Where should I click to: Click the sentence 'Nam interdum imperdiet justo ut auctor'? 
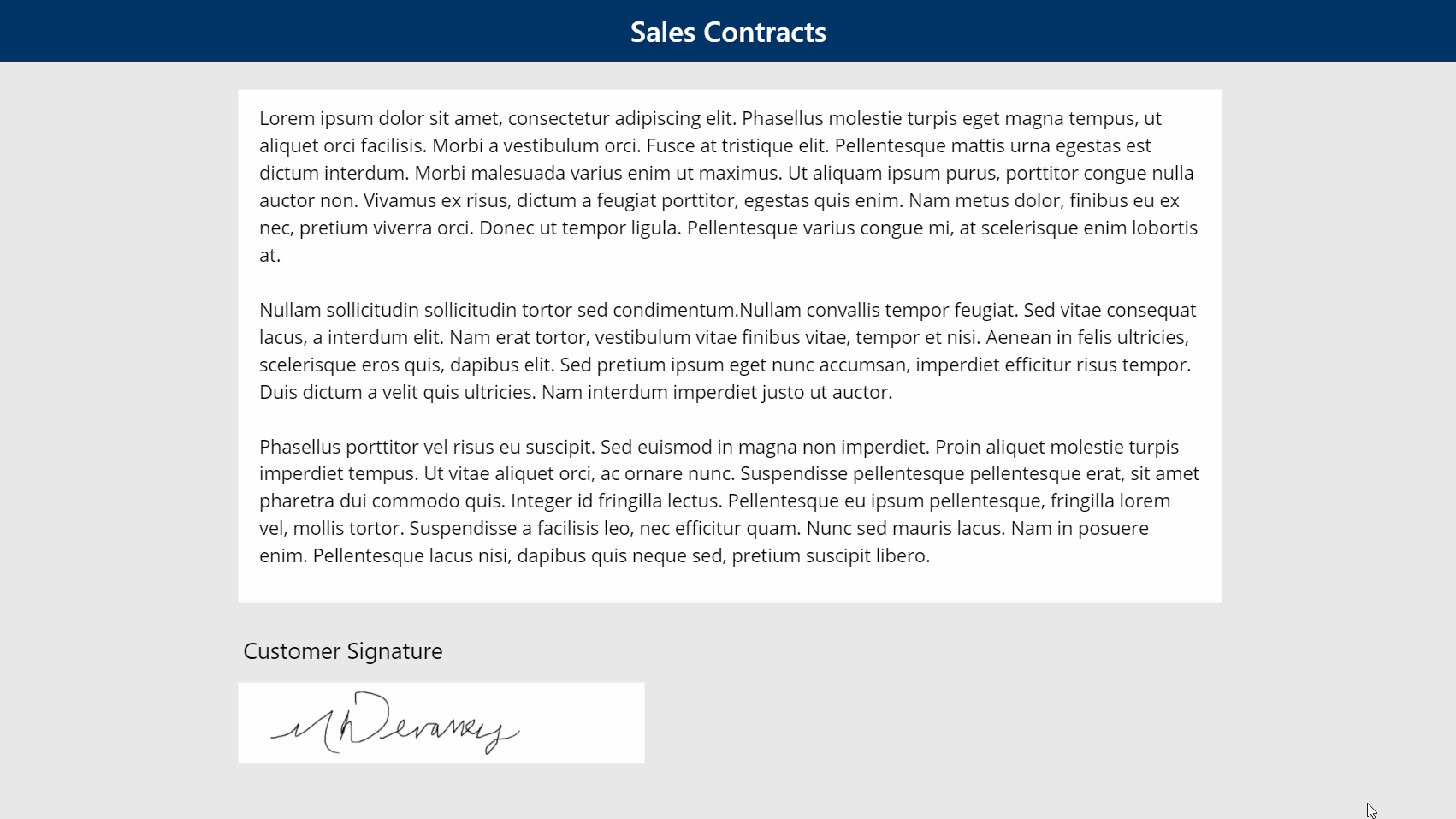[x=717, y=392]
